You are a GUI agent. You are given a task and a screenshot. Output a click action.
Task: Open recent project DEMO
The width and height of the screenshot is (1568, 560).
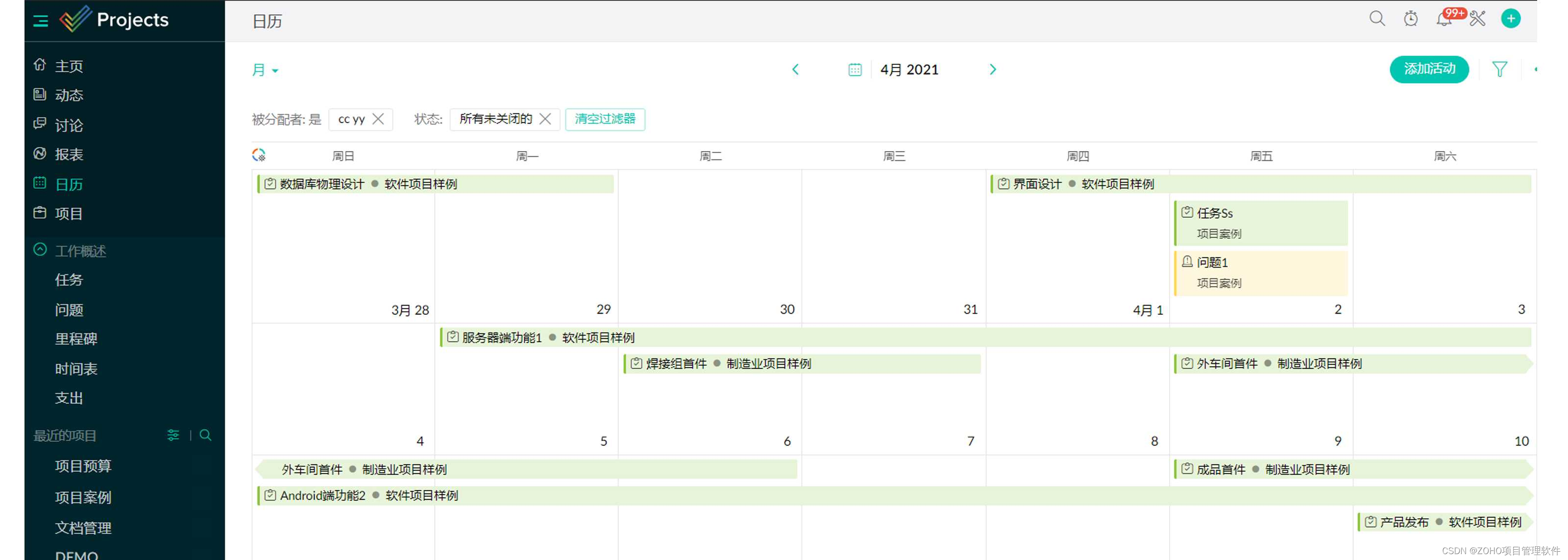[x=76, y=555]
